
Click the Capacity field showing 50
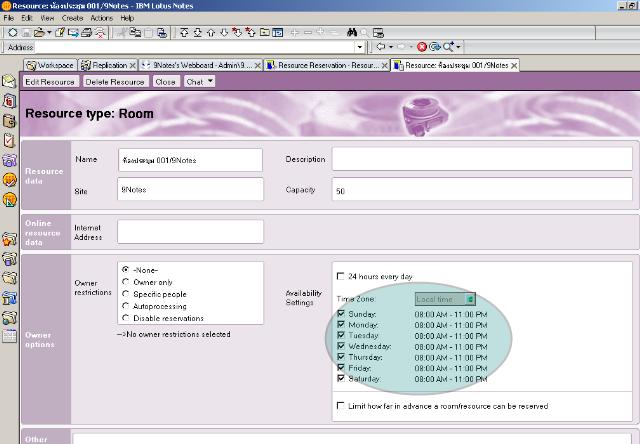click(482, 189)
